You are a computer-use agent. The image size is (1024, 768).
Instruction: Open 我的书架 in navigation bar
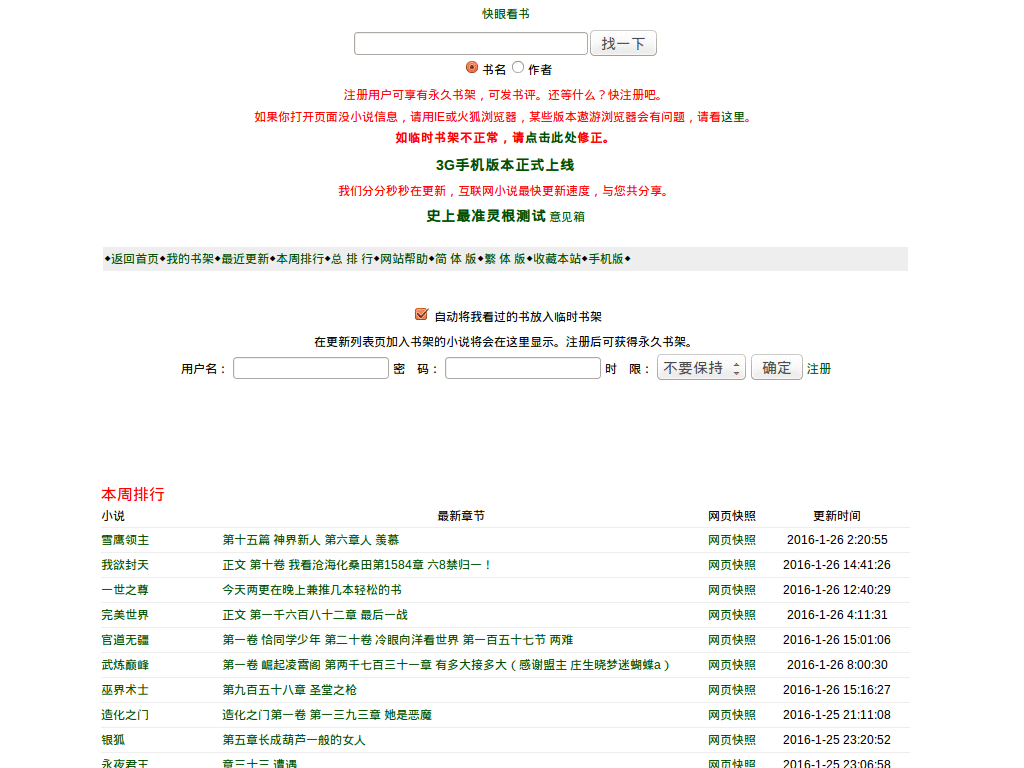point(190,259)
